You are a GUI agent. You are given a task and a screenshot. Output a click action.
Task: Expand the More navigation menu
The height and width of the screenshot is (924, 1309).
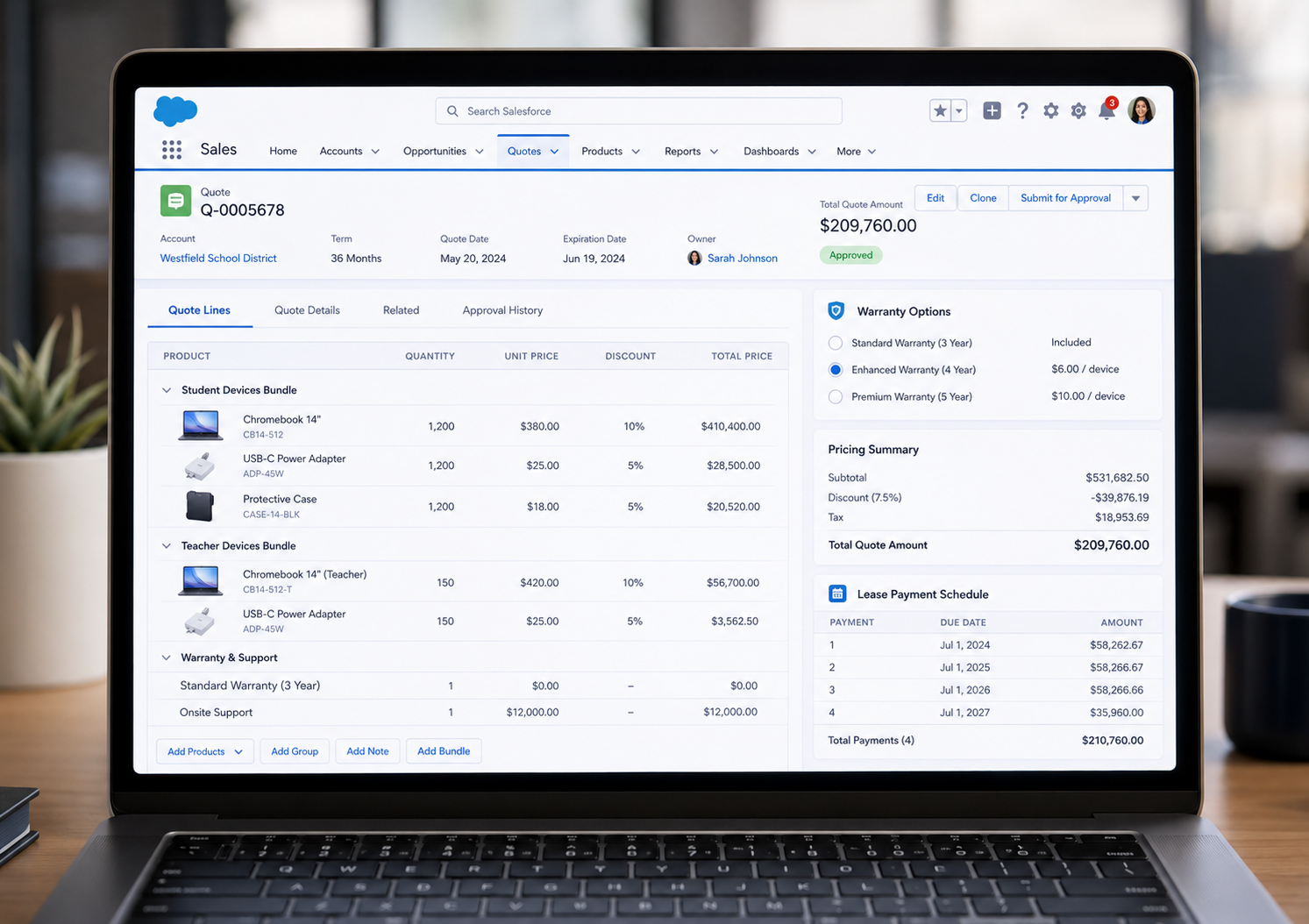[x=856, y=152]
